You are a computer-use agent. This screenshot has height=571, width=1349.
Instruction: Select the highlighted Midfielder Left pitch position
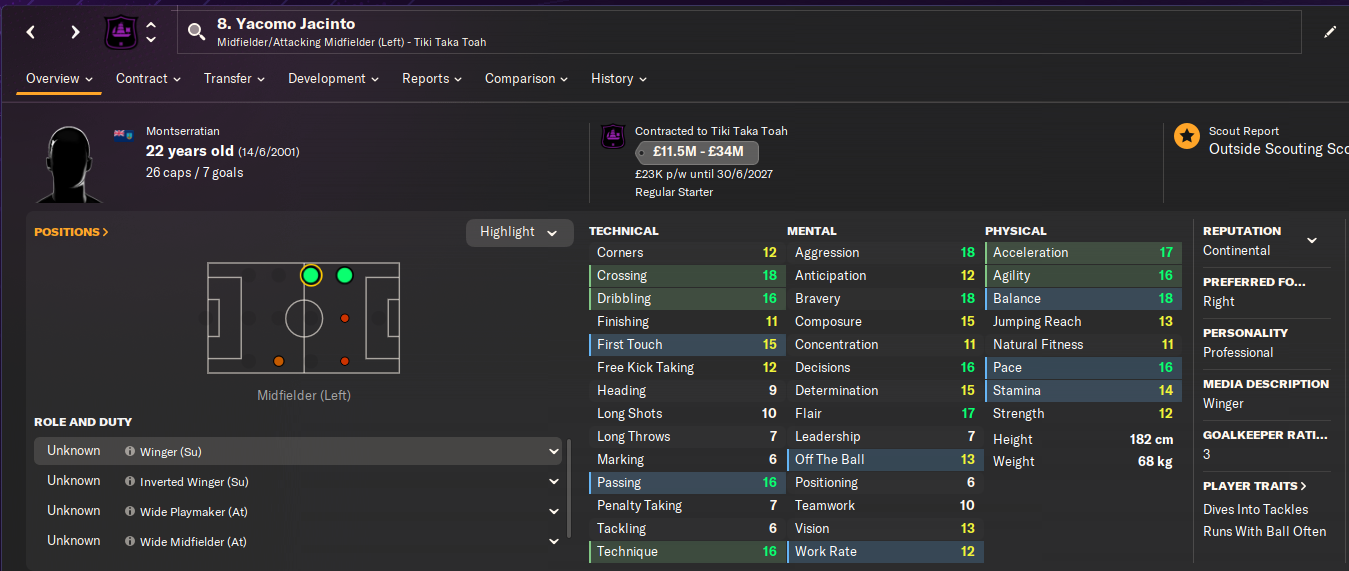(x=311, y=275)
